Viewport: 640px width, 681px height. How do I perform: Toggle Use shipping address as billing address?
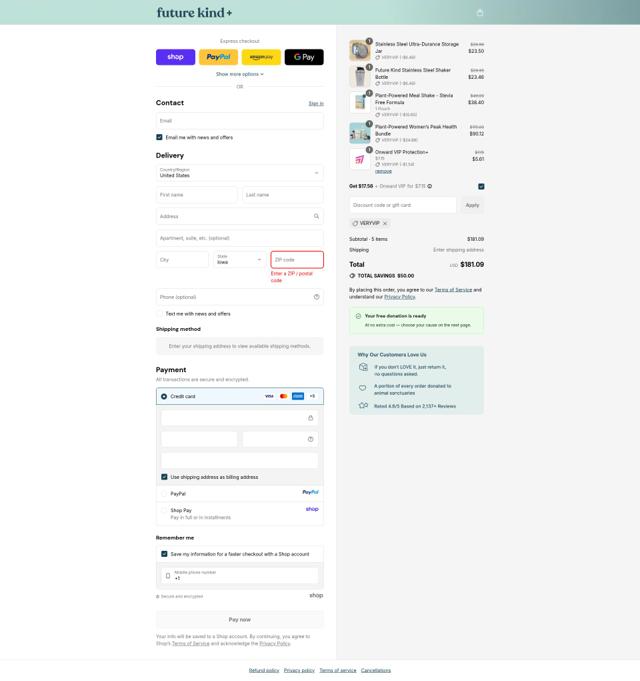(164, 477)
